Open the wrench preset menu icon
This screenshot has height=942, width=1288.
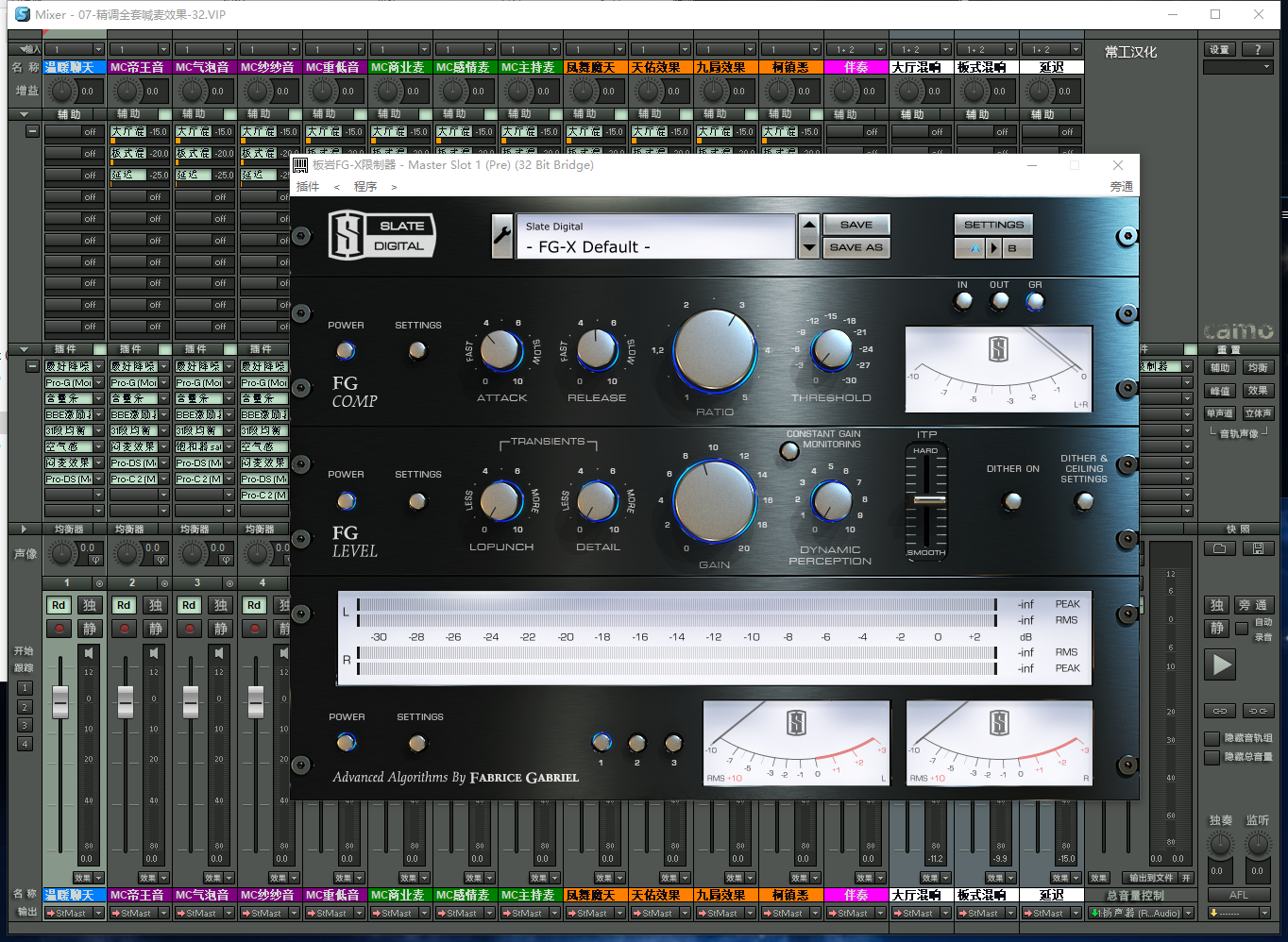pos(502,236)
